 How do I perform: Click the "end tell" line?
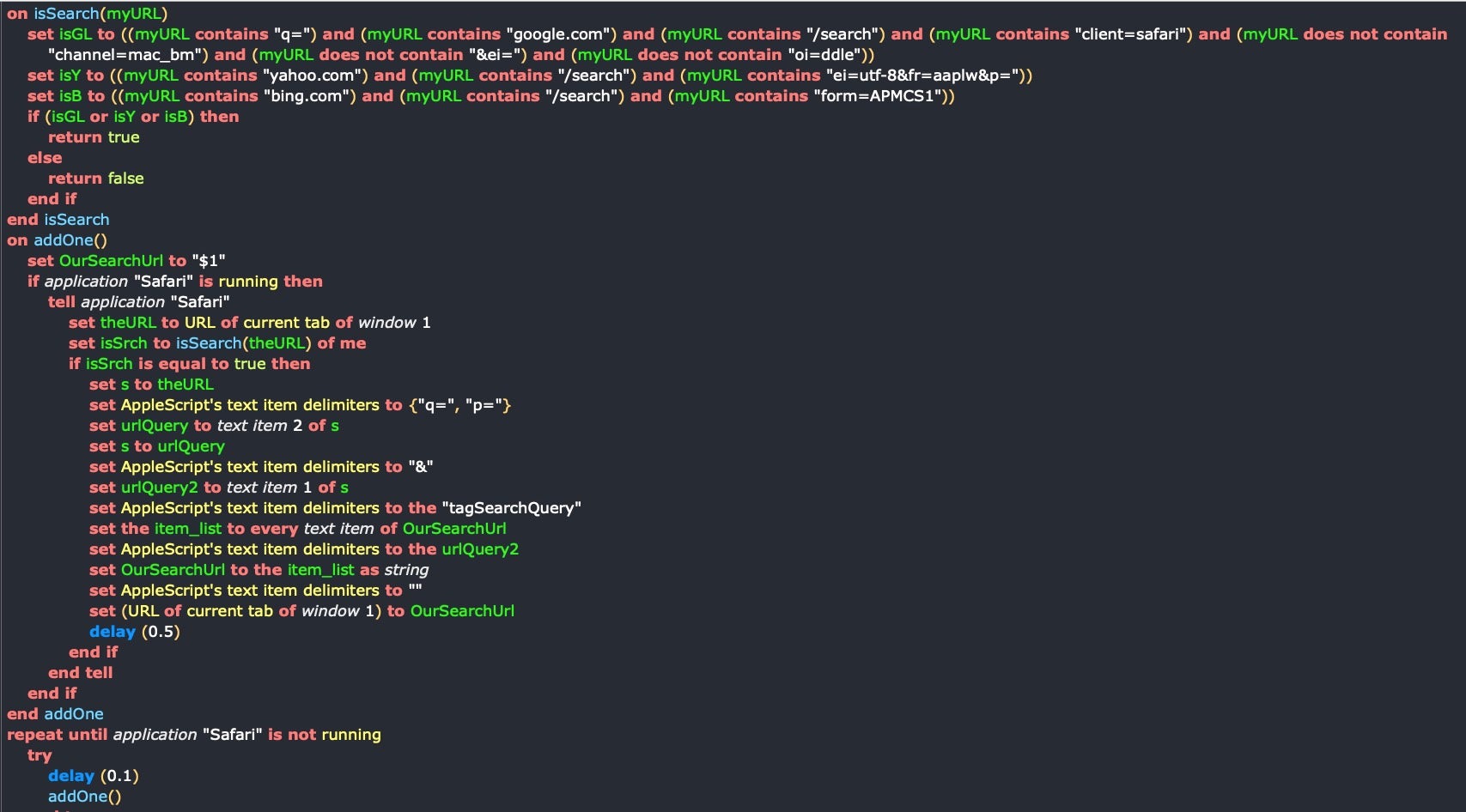coord(80,673)
